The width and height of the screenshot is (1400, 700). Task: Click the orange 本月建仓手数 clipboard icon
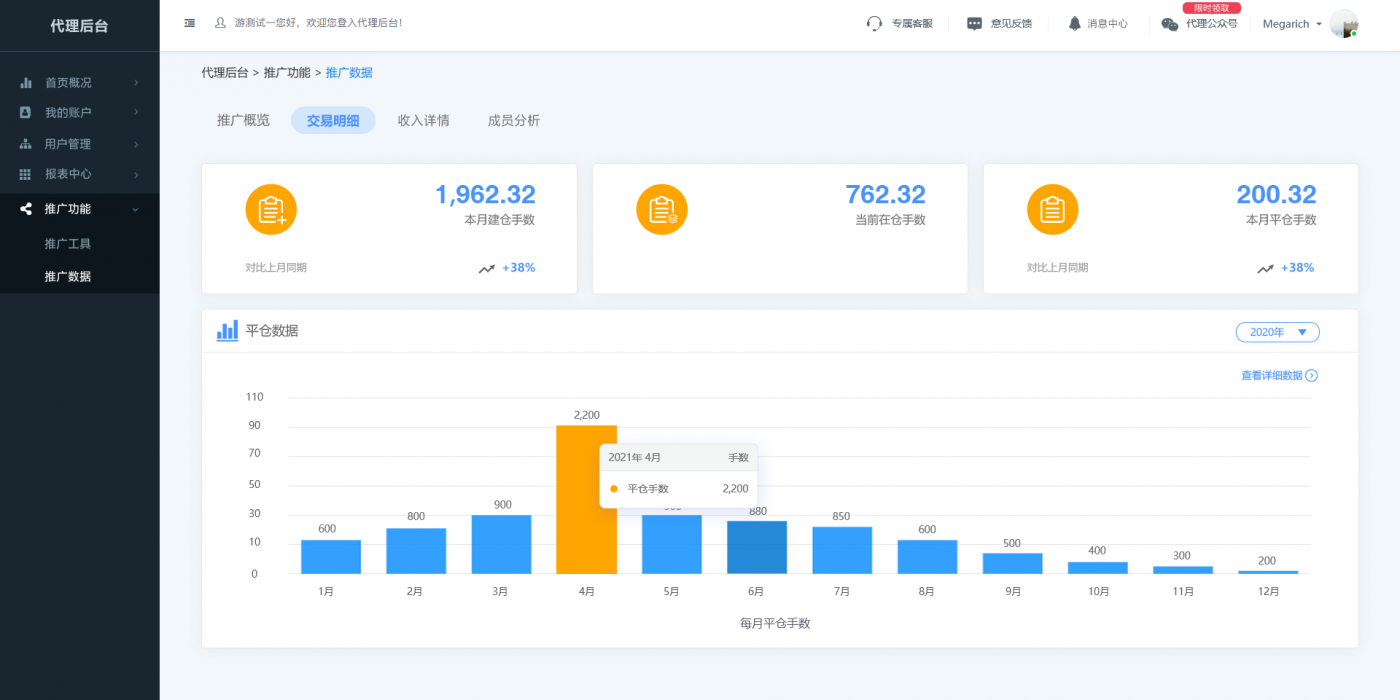(271, 210)
